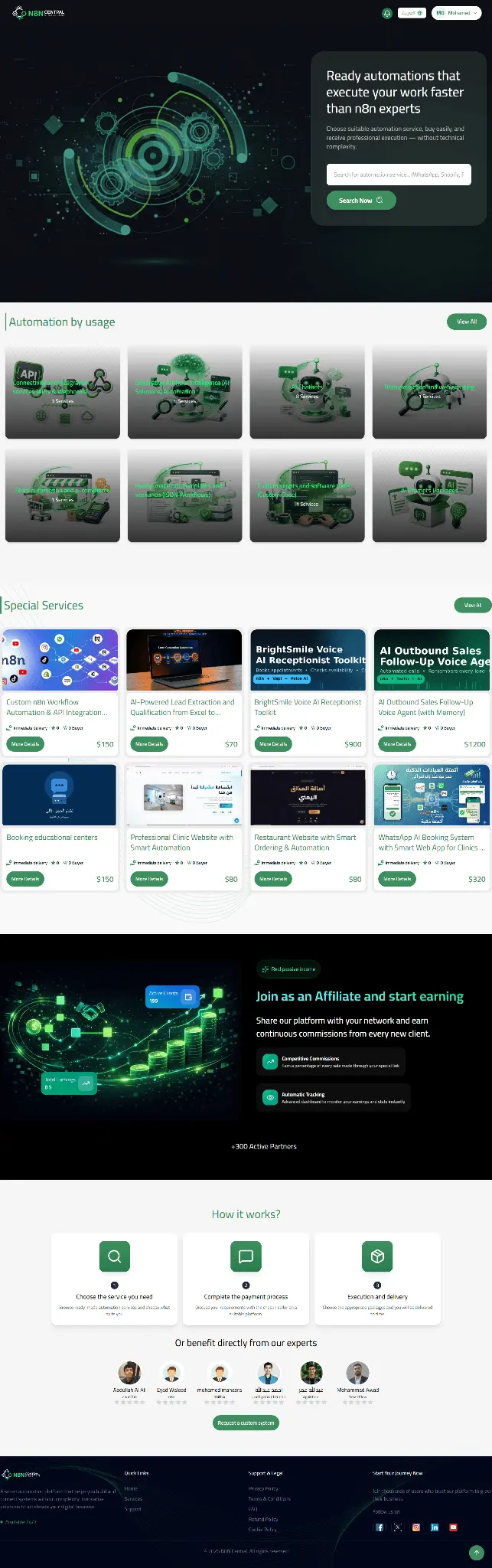Open the APIs & Webhooks connectivity category
This screenshot has width=492, height=1568.
point(63,392)
